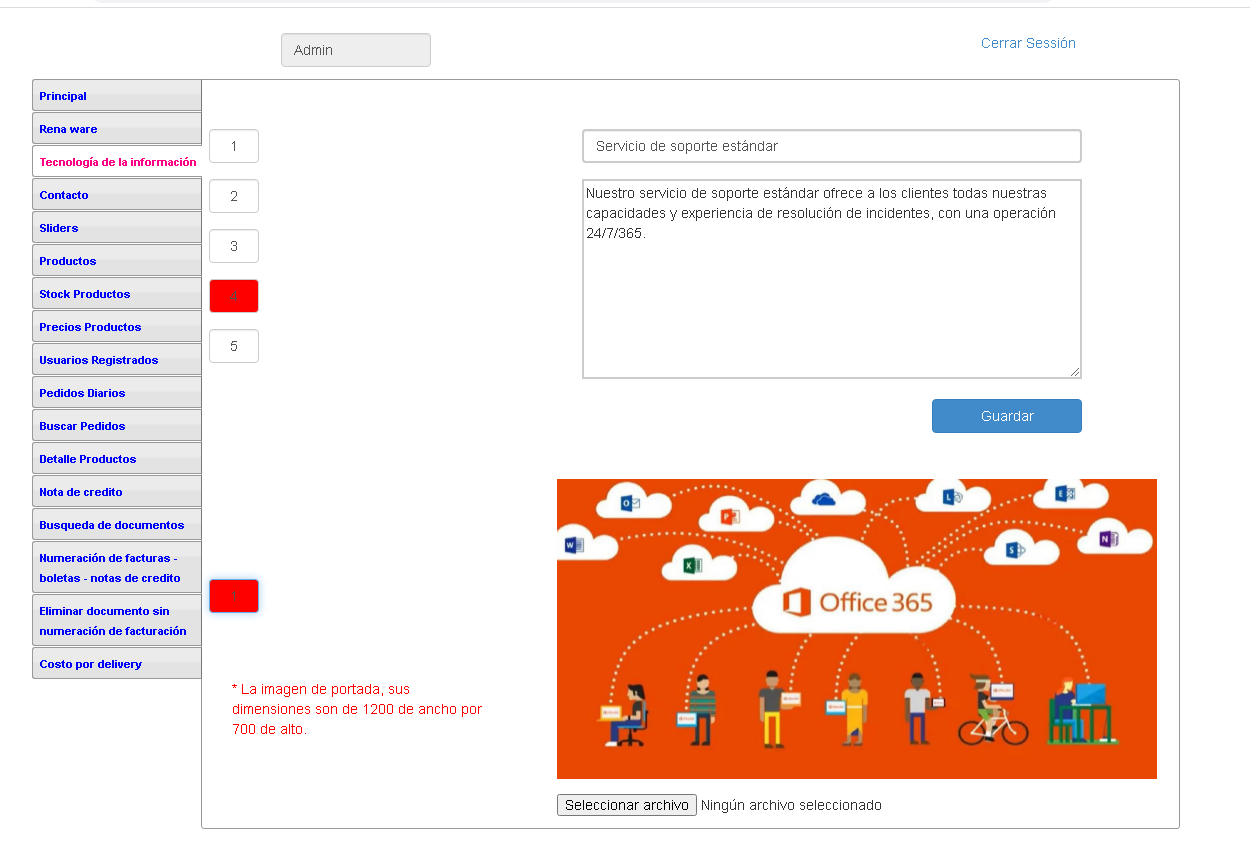Select item number 2 button
Screen dimensions: 1250x850
[234, 196]
